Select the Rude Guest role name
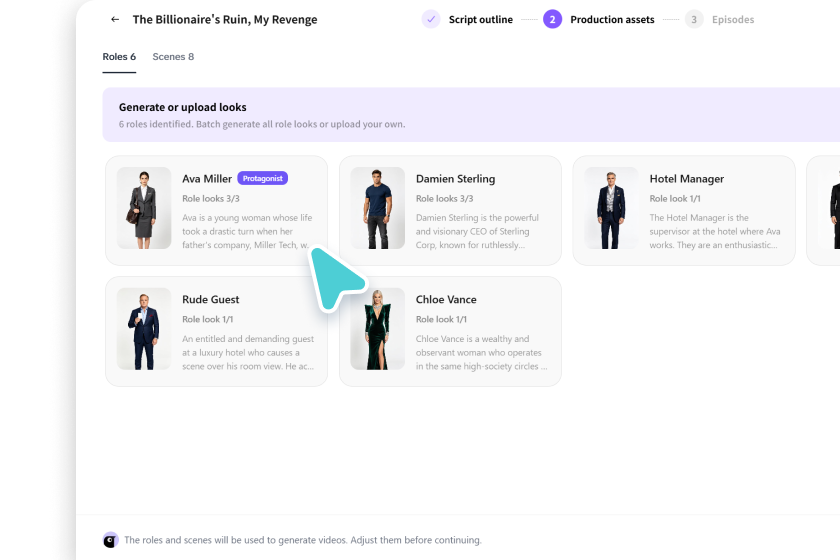Screen dimensions: 840x560 [211, 300]
